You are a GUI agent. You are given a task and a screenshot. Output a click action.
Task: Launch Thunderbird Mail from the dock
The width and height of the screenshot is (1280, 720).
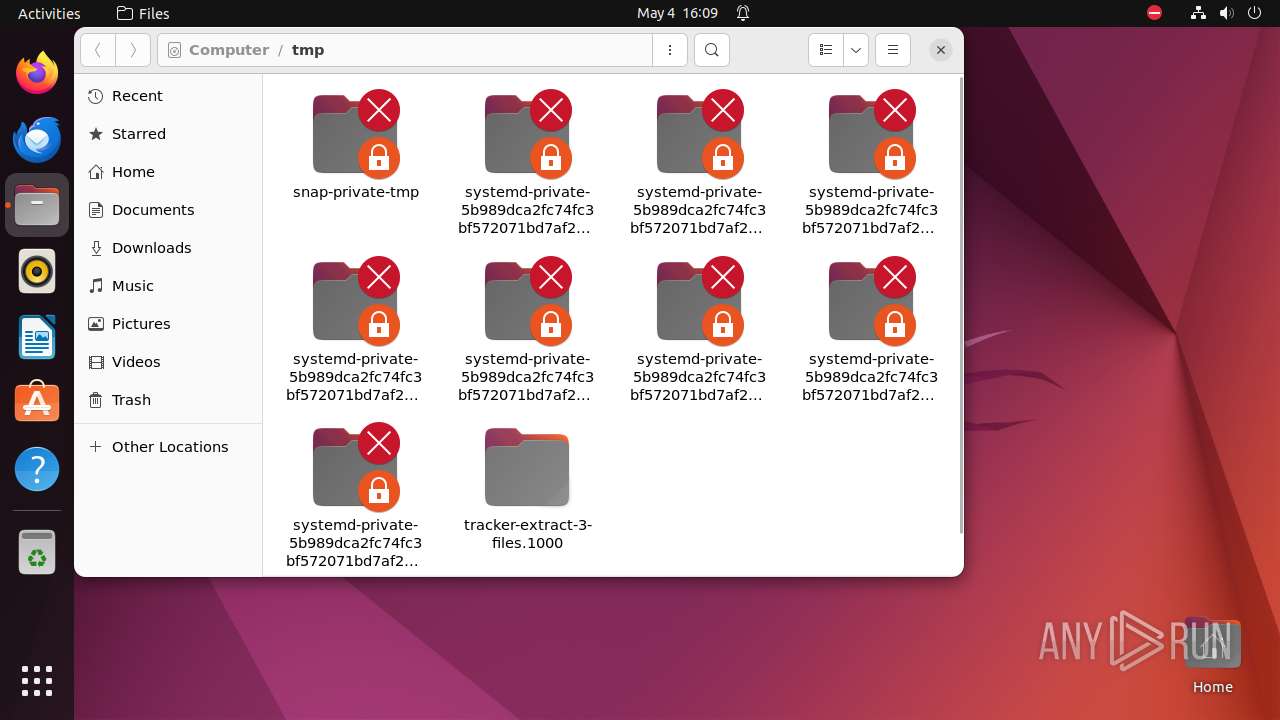point(37,139)
